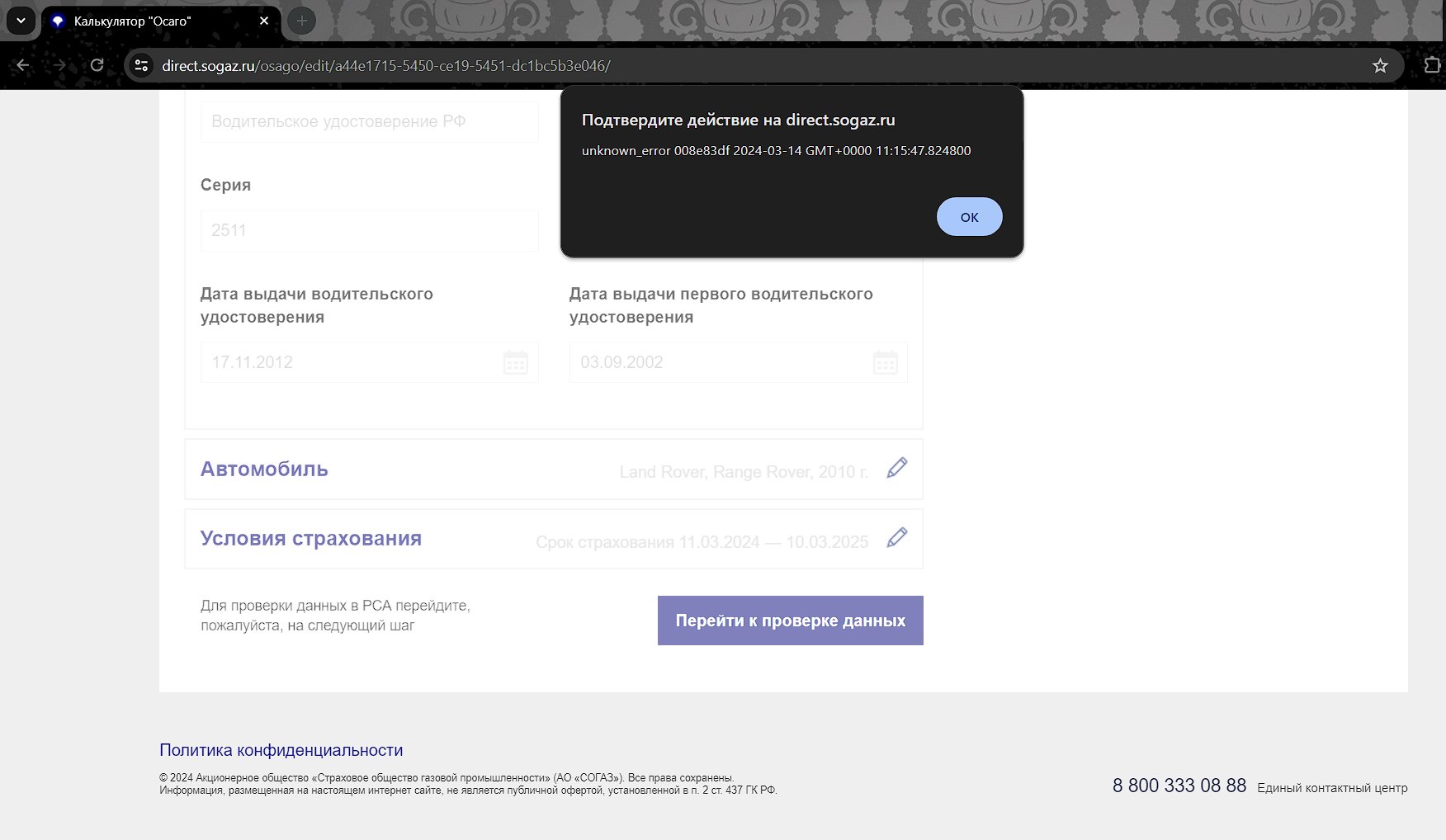Open calendar for driver license issue date
The image size is (1446, 840).
516,362
